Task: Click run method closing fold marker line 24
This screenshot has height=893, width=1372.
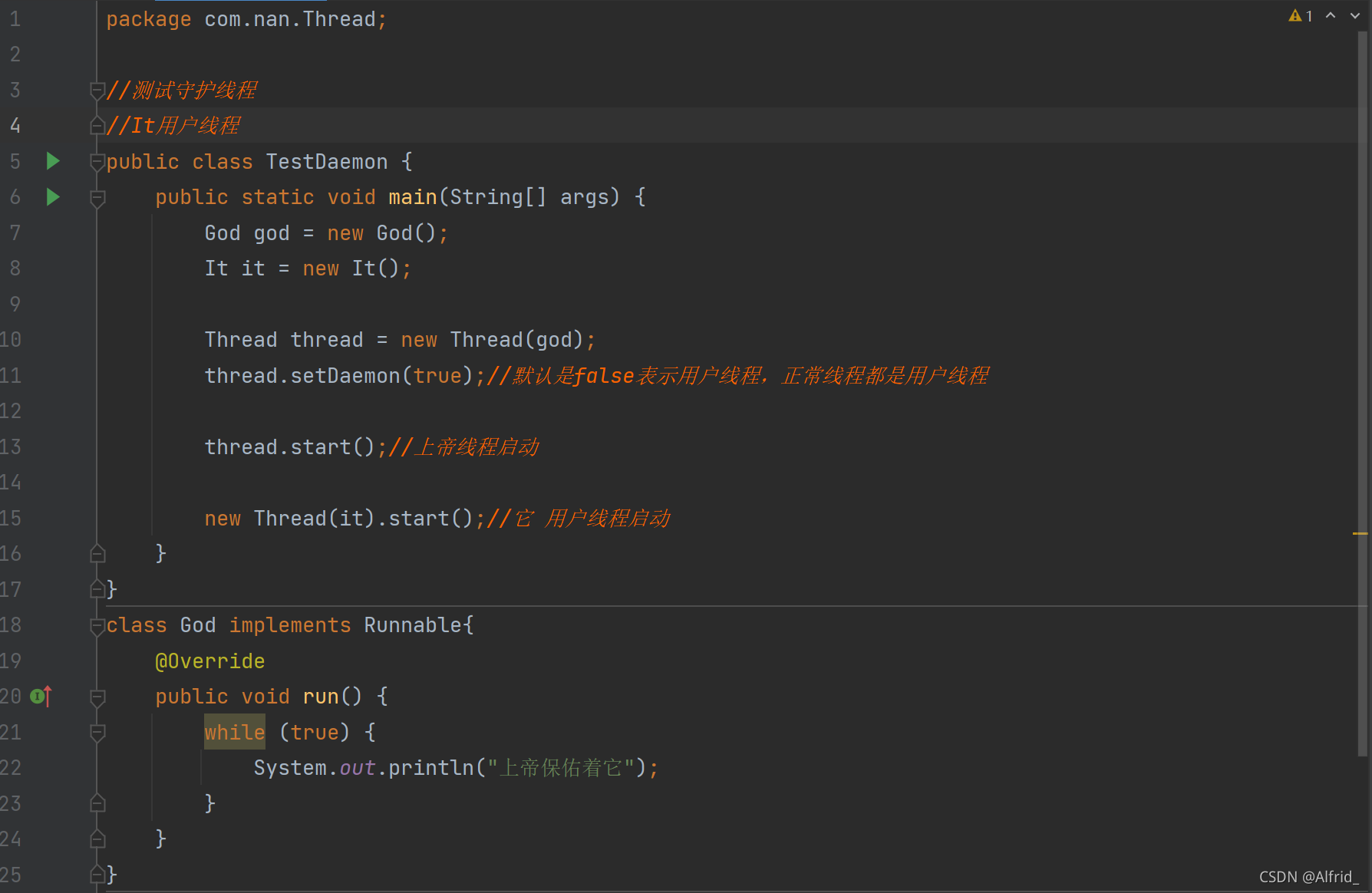Action: click(x=97, y=839)
